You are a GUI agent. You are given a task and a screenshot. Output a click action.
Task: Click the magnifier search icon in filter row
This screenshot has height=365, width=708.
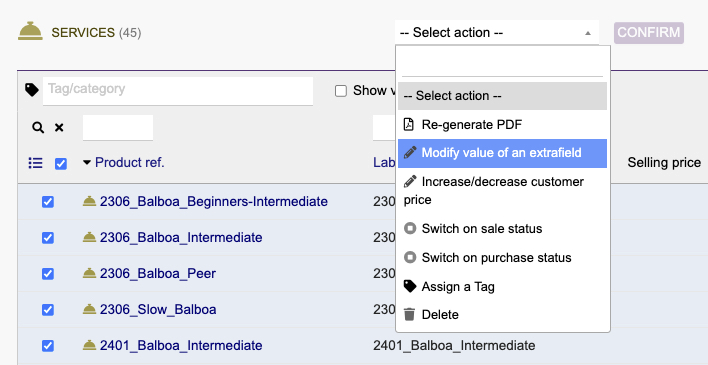(x=38, y=128)
